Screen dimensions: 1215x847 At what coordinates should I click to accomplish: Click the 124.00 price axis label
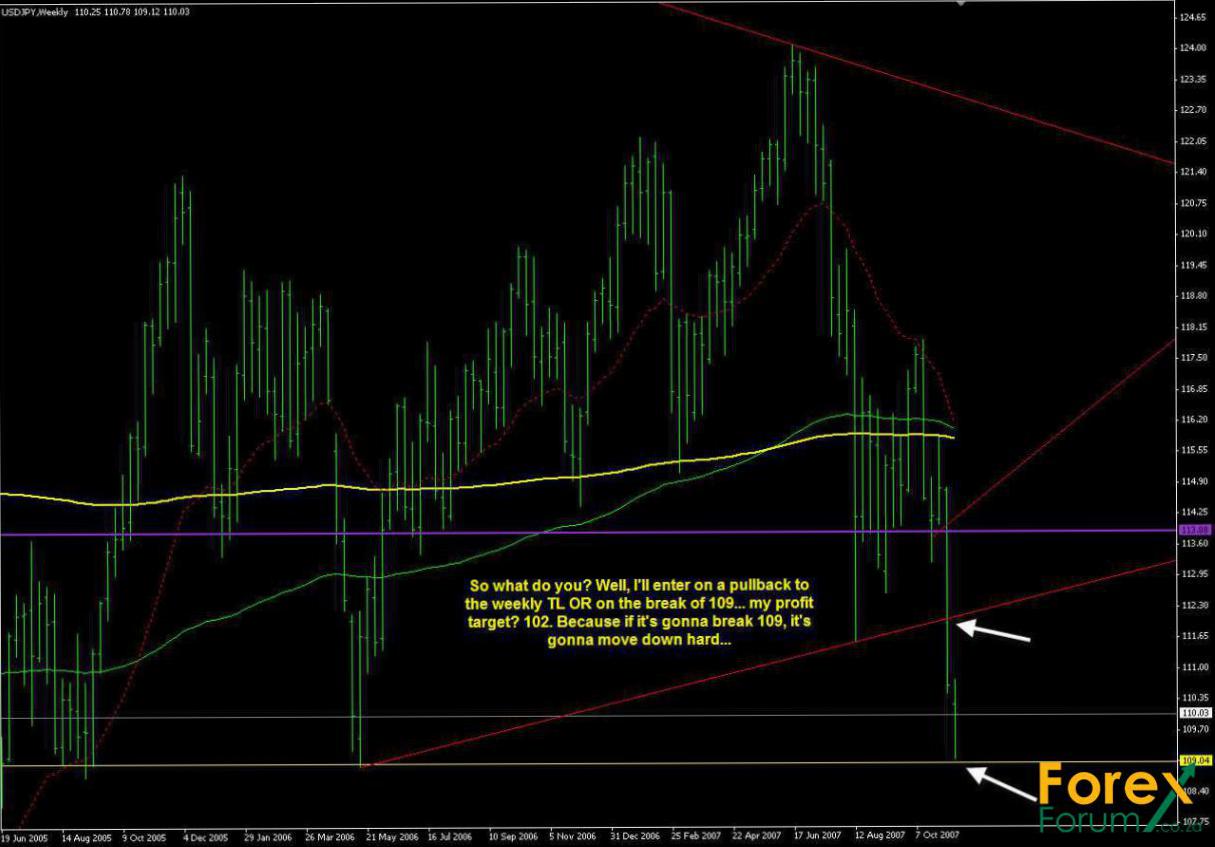[x=1193, y=48]
